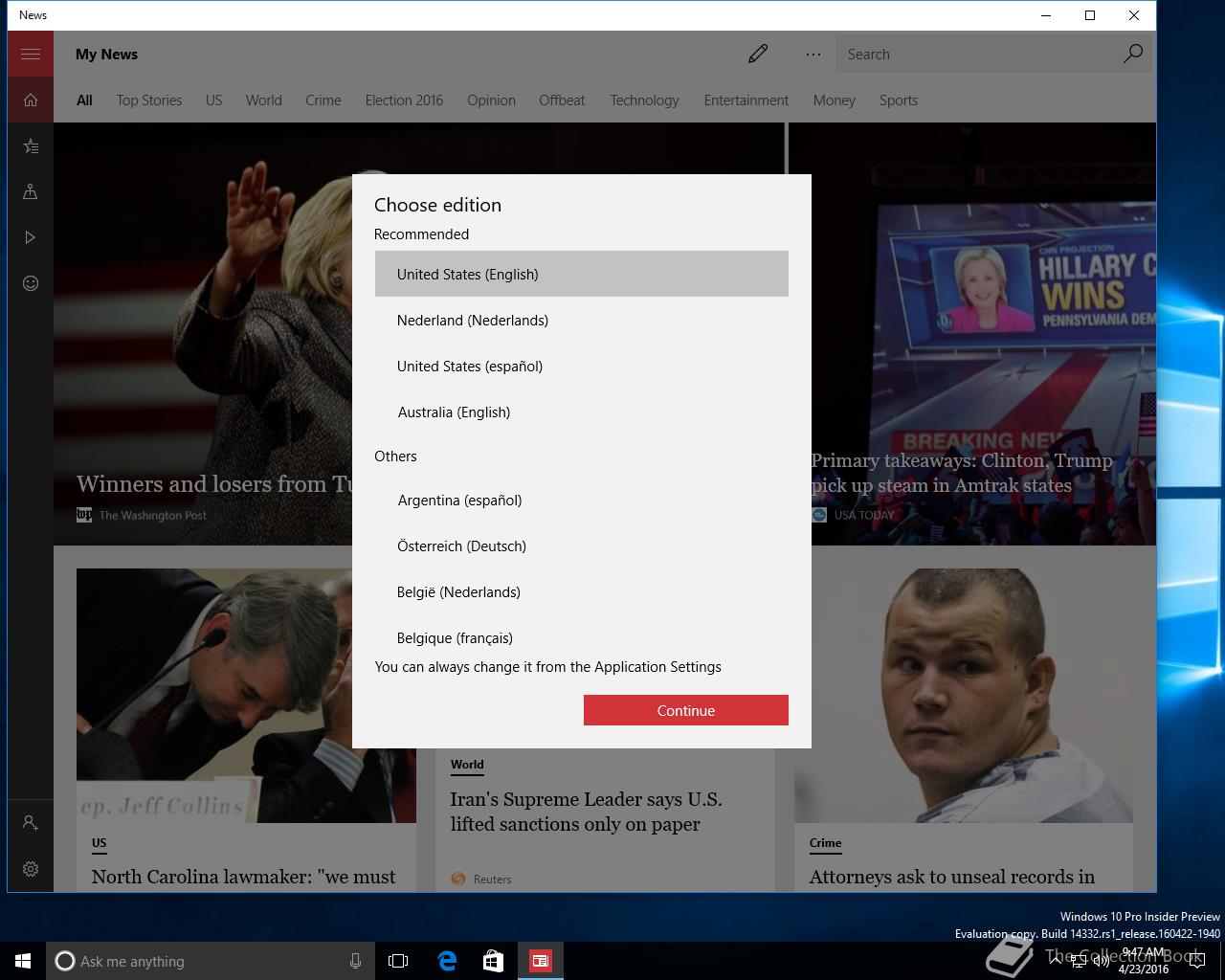This screenshot has width=1225, height=980.
Task: Click the Cortana microphone icon
Action: click(x=355, y=961)
